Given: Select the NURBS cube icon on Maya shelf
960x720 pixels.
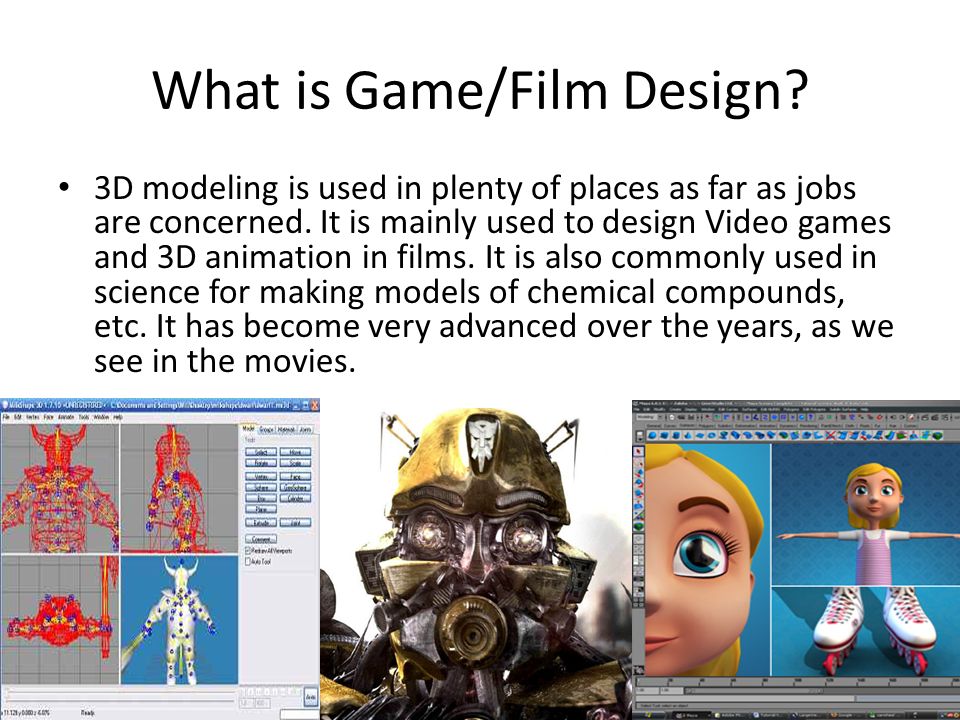Looking at the screenshot, I should point(664,435).
